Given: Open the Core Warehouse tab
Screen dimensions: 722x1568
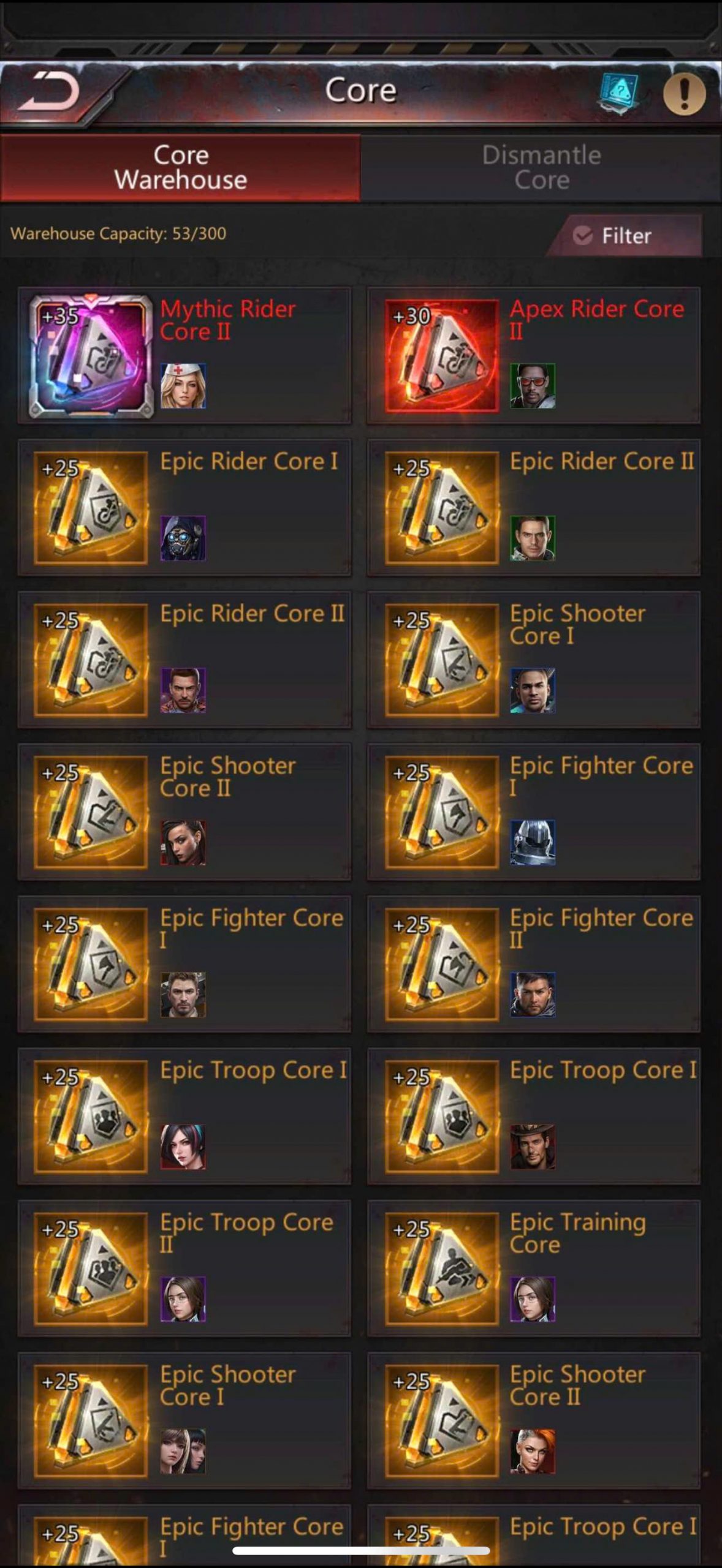Looking at the screenshot, I should pos(180,168).
